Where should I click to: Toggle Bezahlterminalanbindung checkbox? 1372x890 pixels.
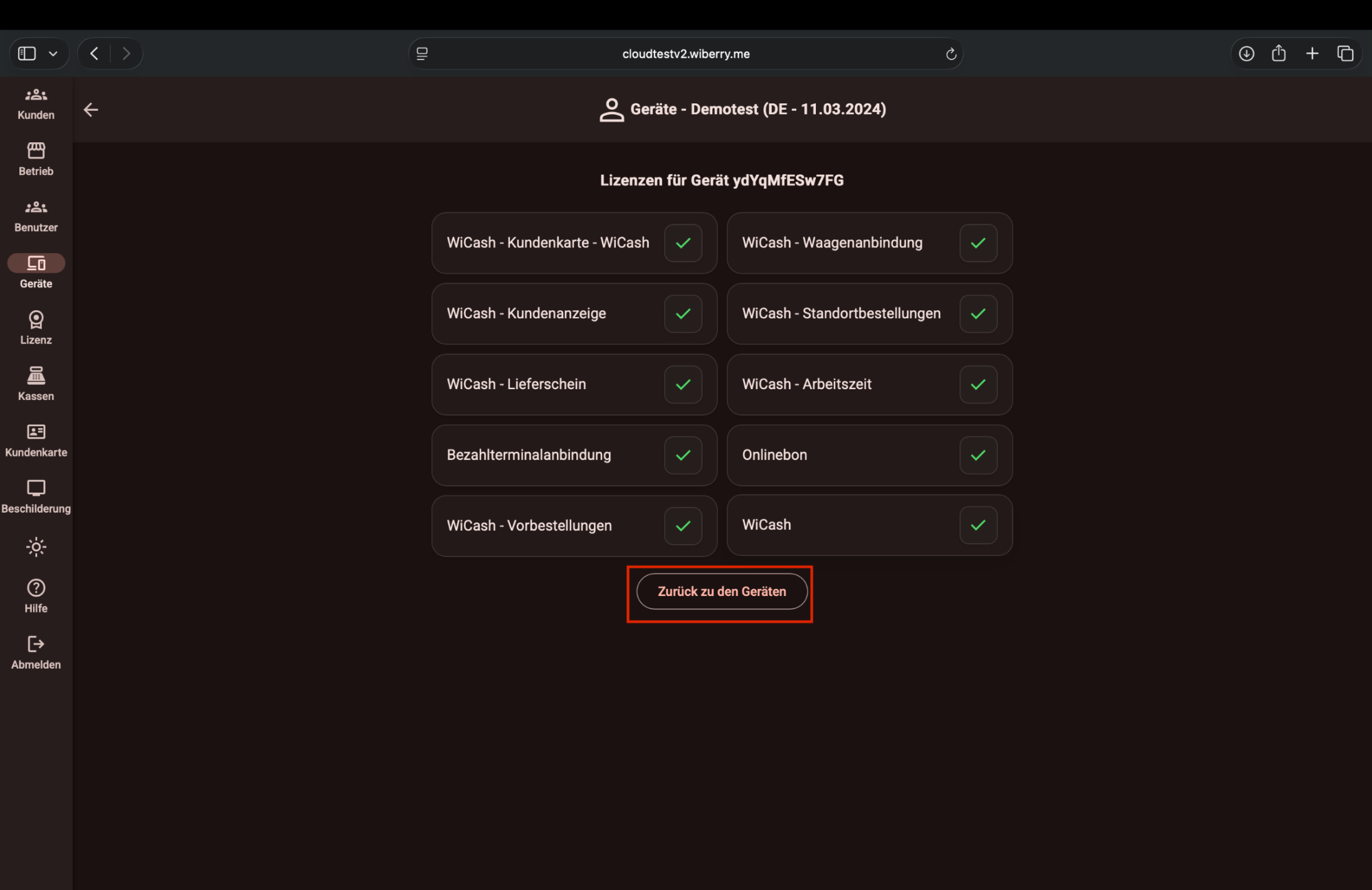[683, 455]
